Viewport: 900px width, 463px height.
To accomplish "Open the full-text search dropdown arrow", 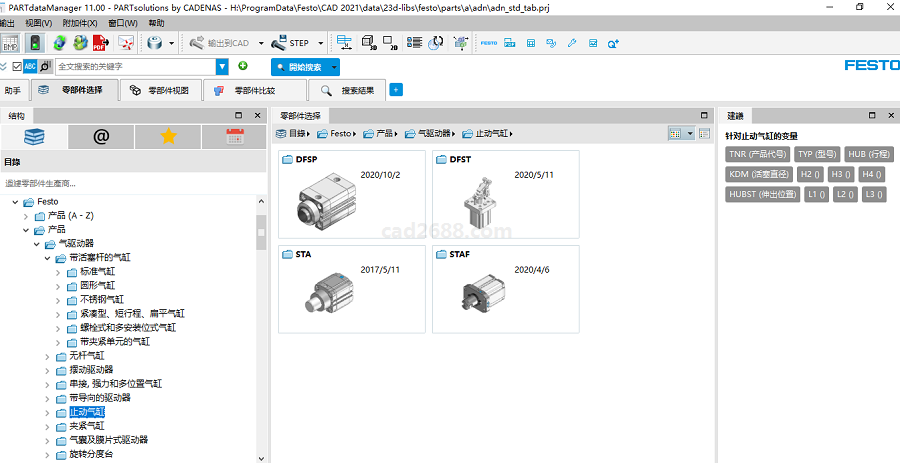I will [222, 67].
